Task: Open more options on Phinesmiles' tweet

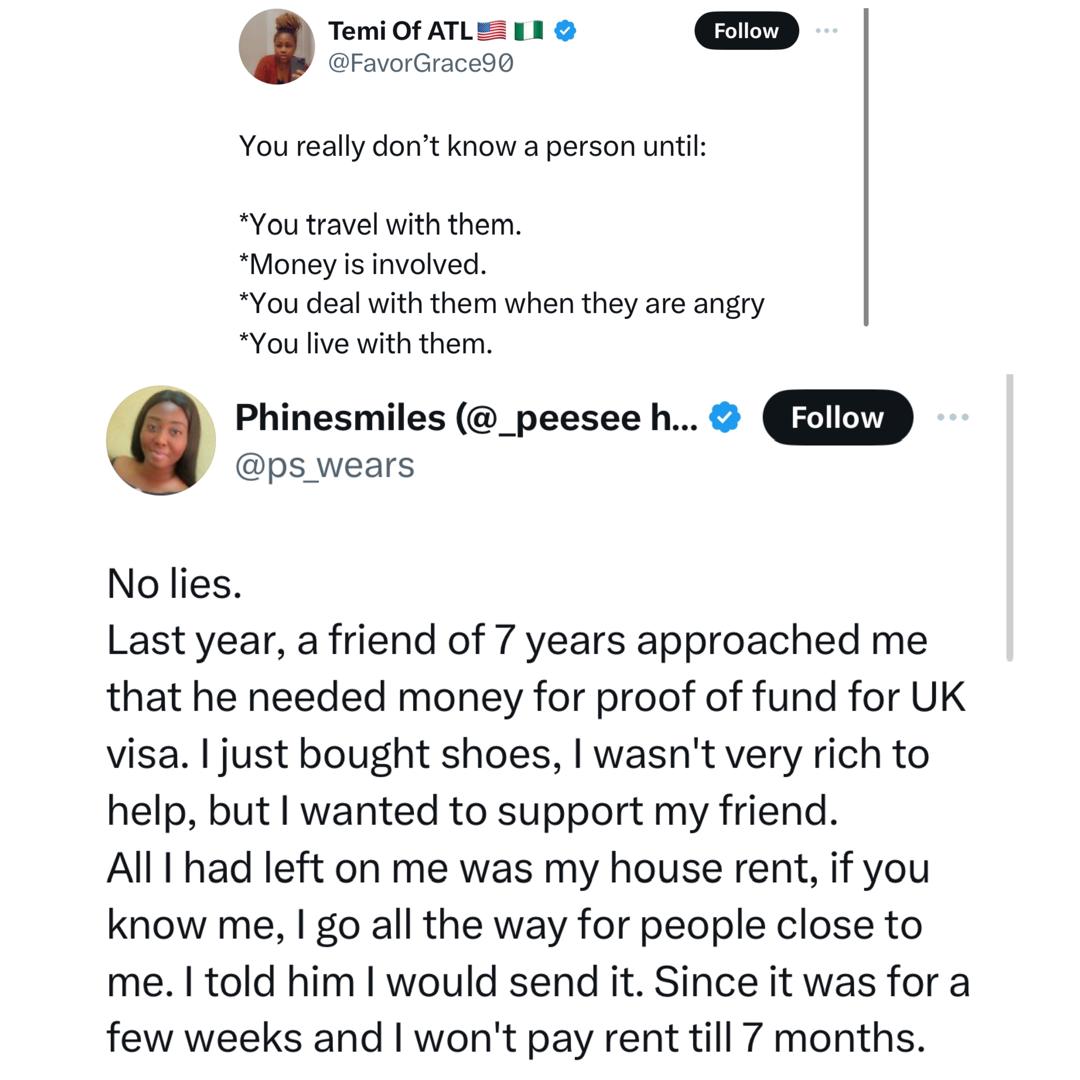Action: tap(952, 417)
